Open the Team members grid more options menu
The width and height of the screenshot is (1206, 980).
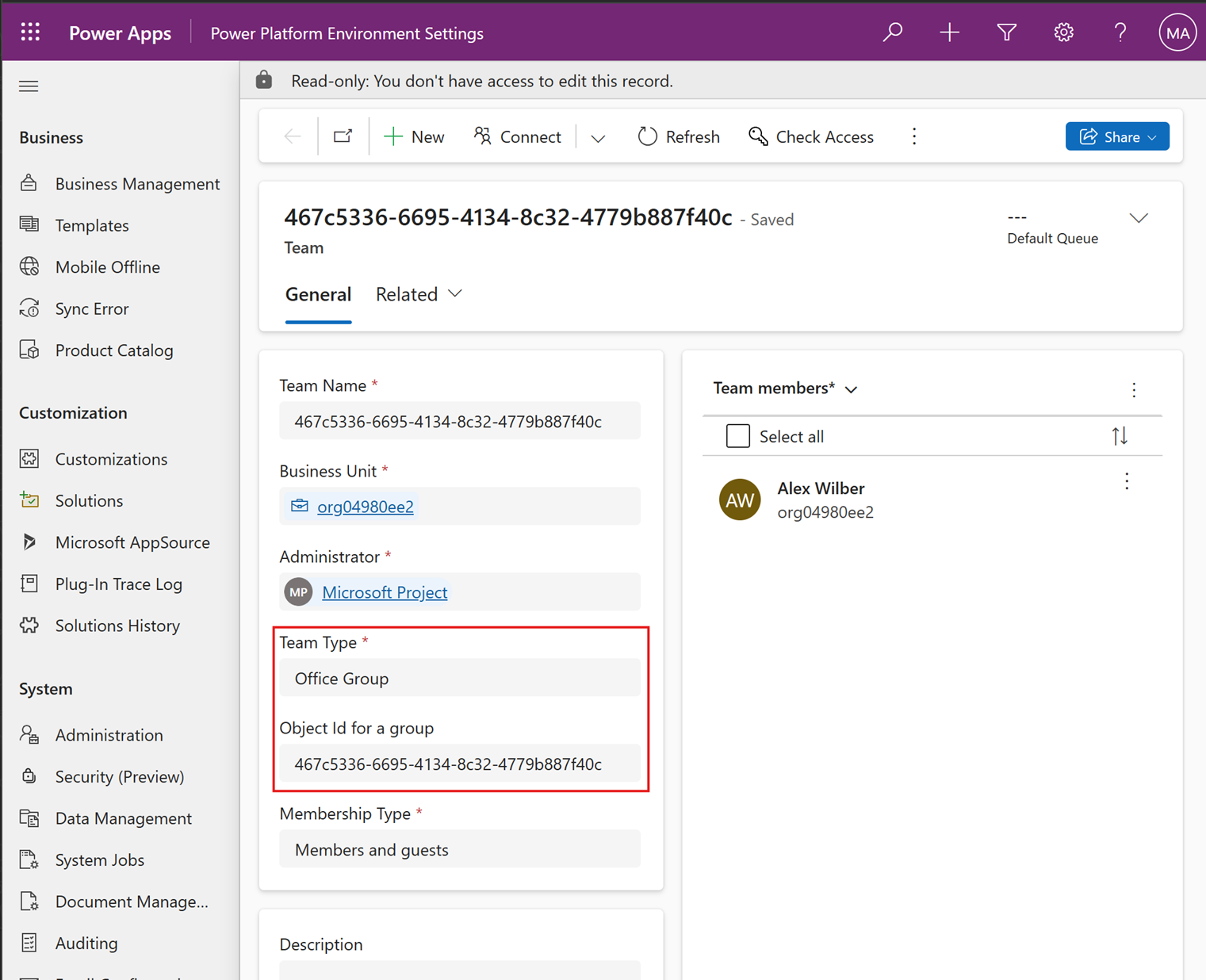(1134, 389)
